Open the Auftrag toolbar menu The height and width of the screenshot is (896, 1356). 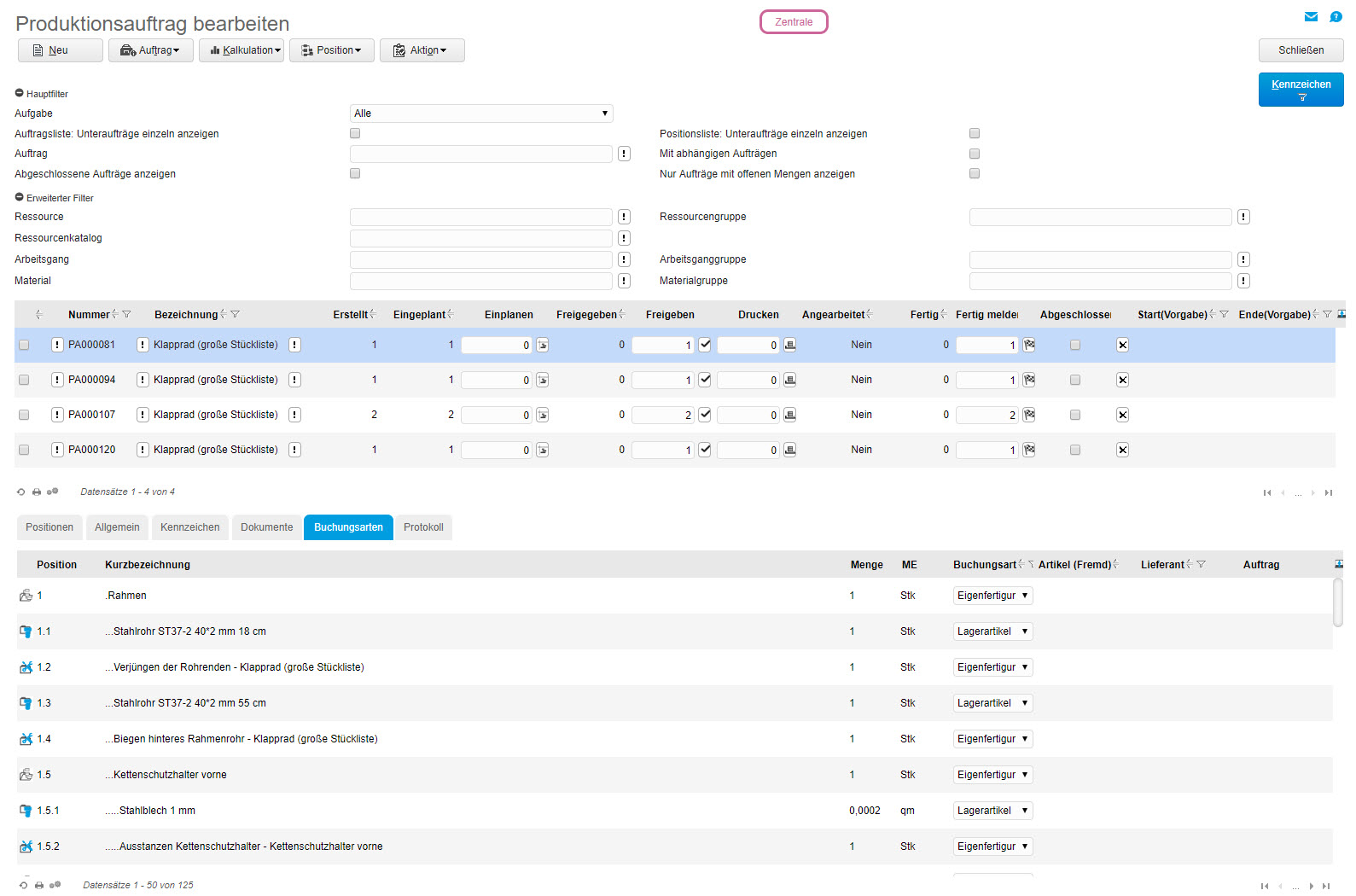tap(151, 50)
